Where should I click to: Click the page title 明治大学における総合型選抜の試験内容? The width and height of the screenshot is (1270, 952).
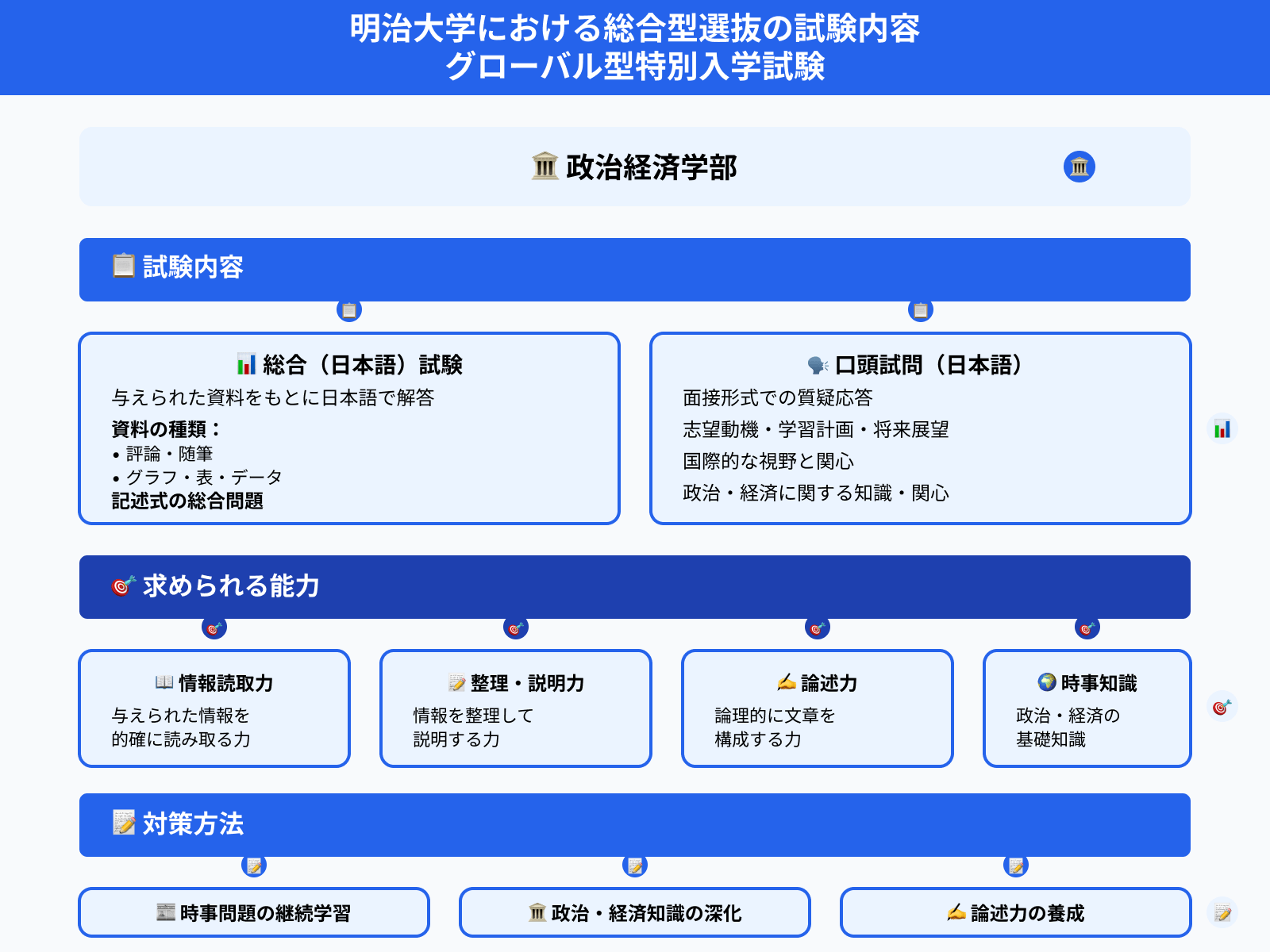click(x=635, y=29)
